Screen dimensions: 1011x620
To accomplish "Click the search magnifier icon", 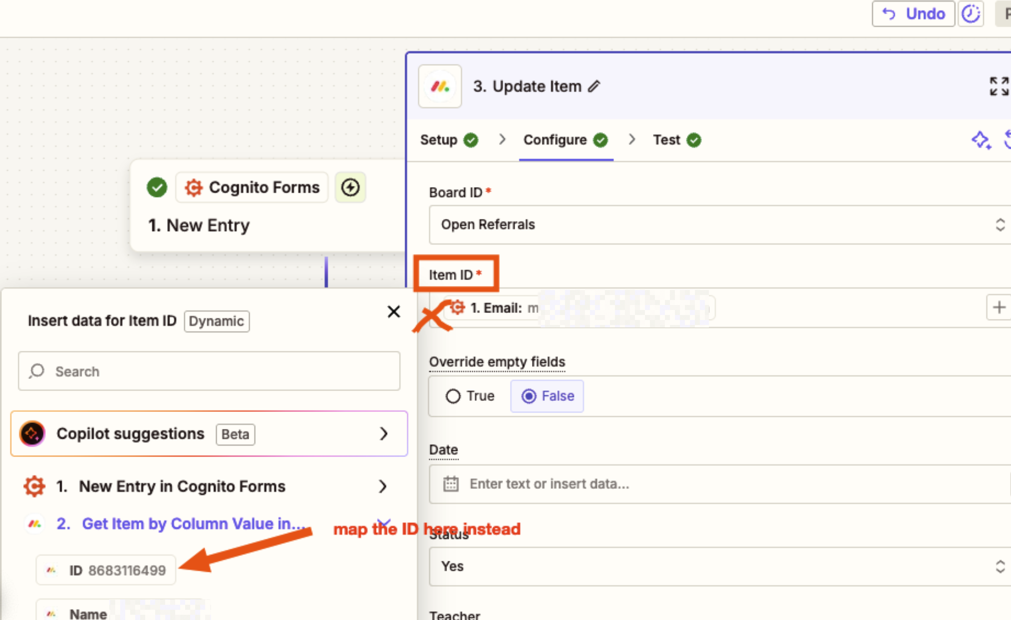I will (x=37, y=371).
